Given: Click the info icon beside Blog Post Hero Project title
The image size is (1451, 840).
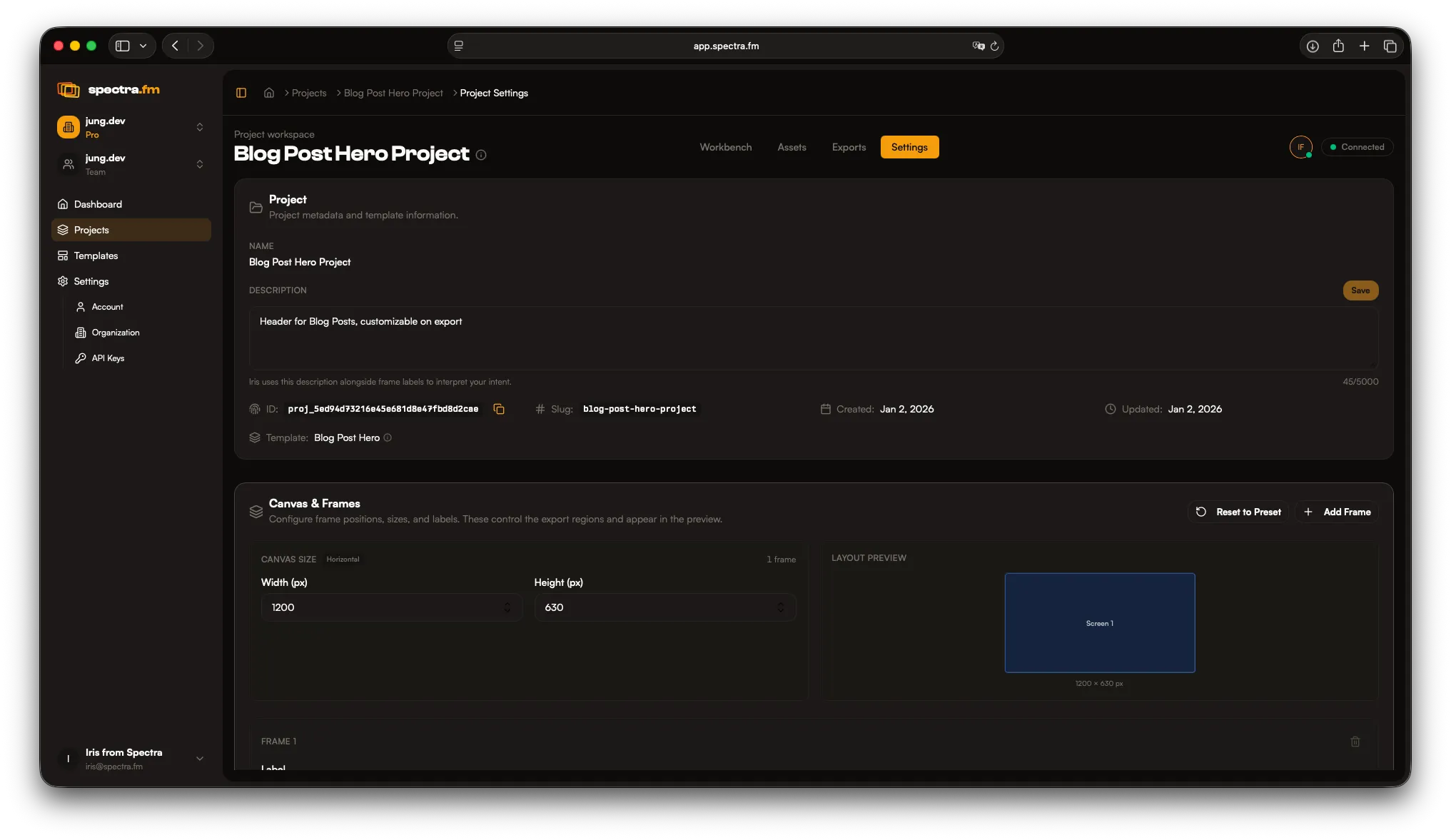Looking at the screenshot, I should click(x=481, y=155).
